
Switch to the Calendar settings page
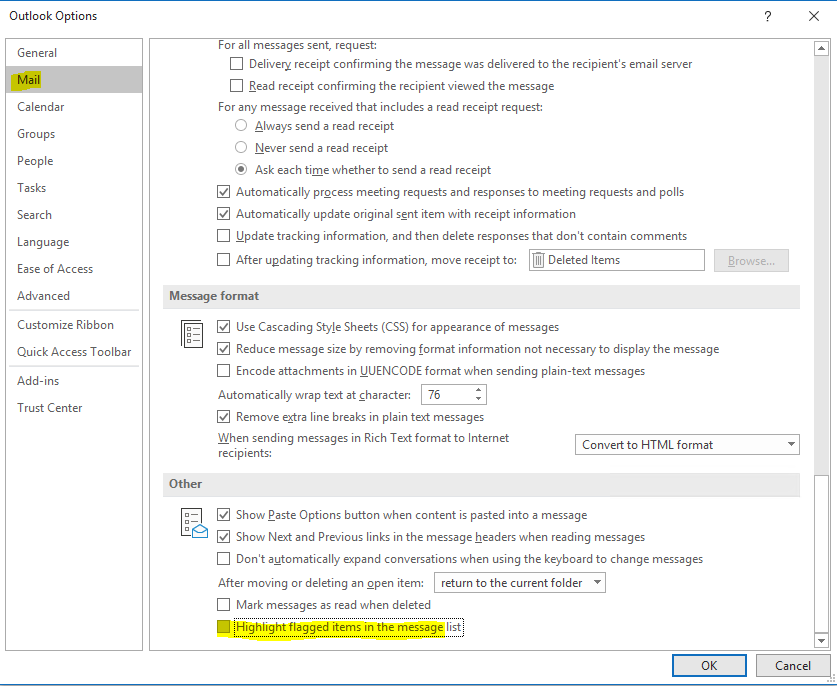coord(41,106)
